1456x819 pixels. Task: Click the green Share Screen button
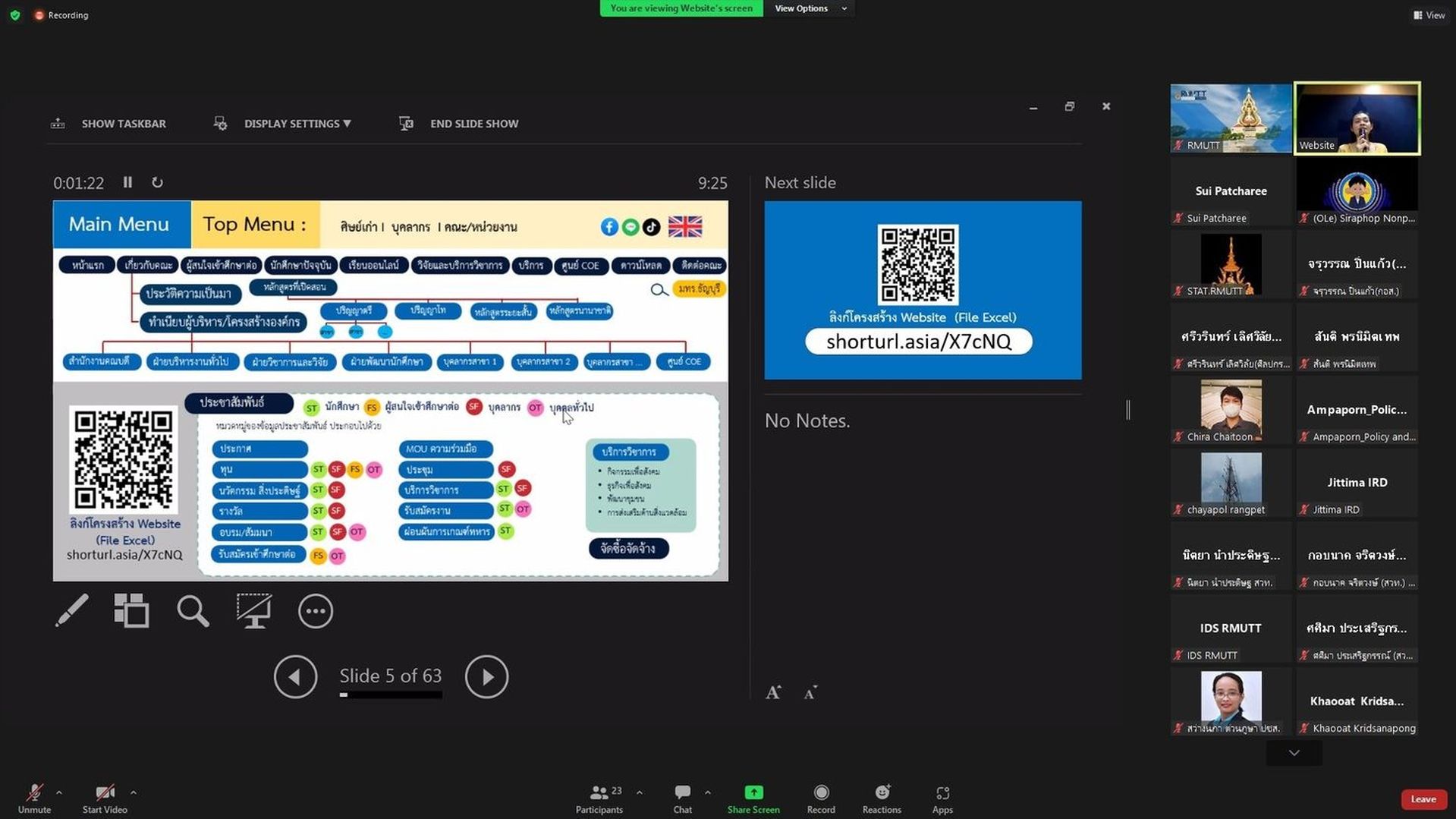(753, 799)
